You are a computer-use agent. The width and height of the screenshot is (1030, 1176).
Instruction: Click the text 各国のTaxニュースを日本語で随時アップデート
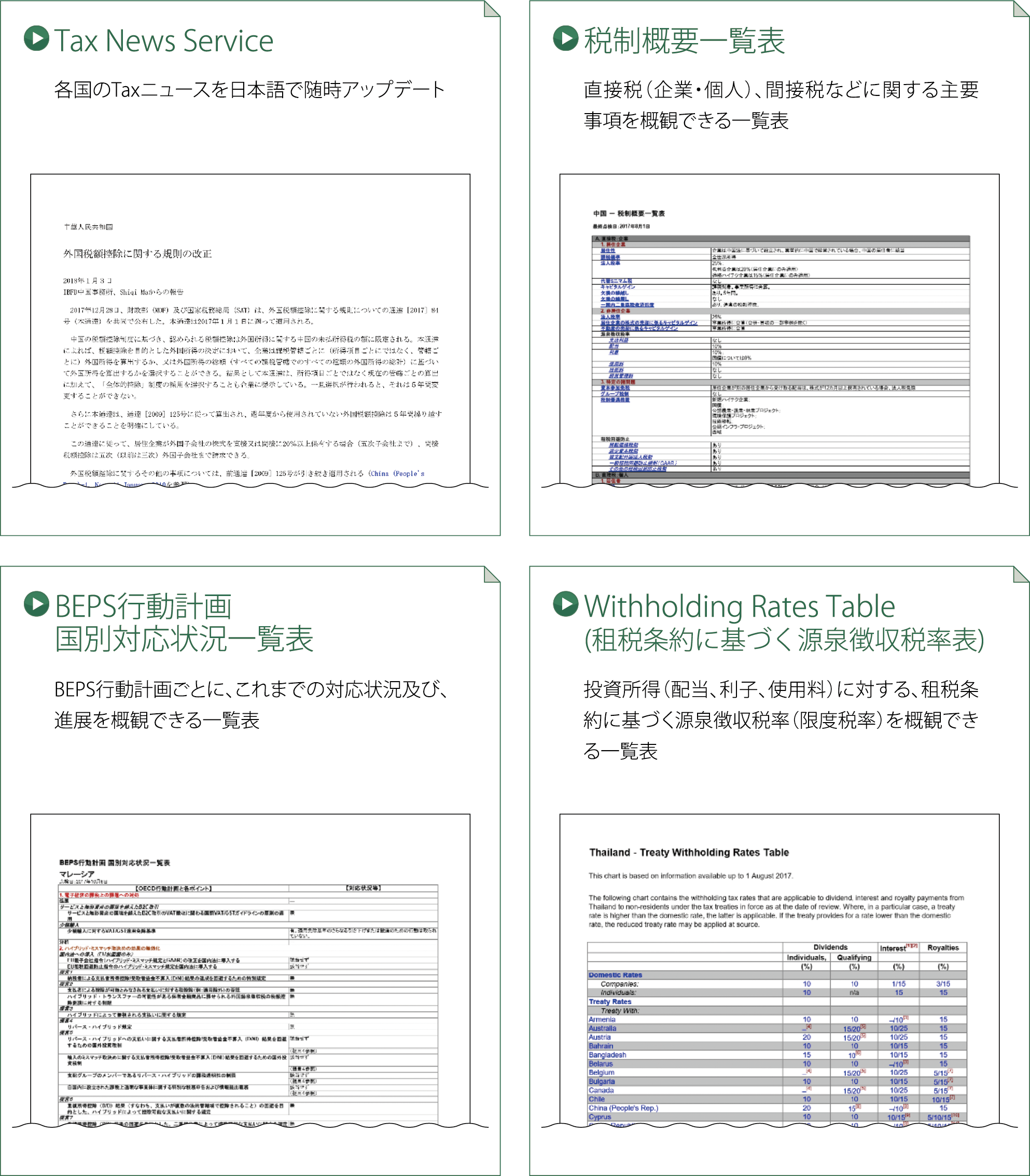249,90
